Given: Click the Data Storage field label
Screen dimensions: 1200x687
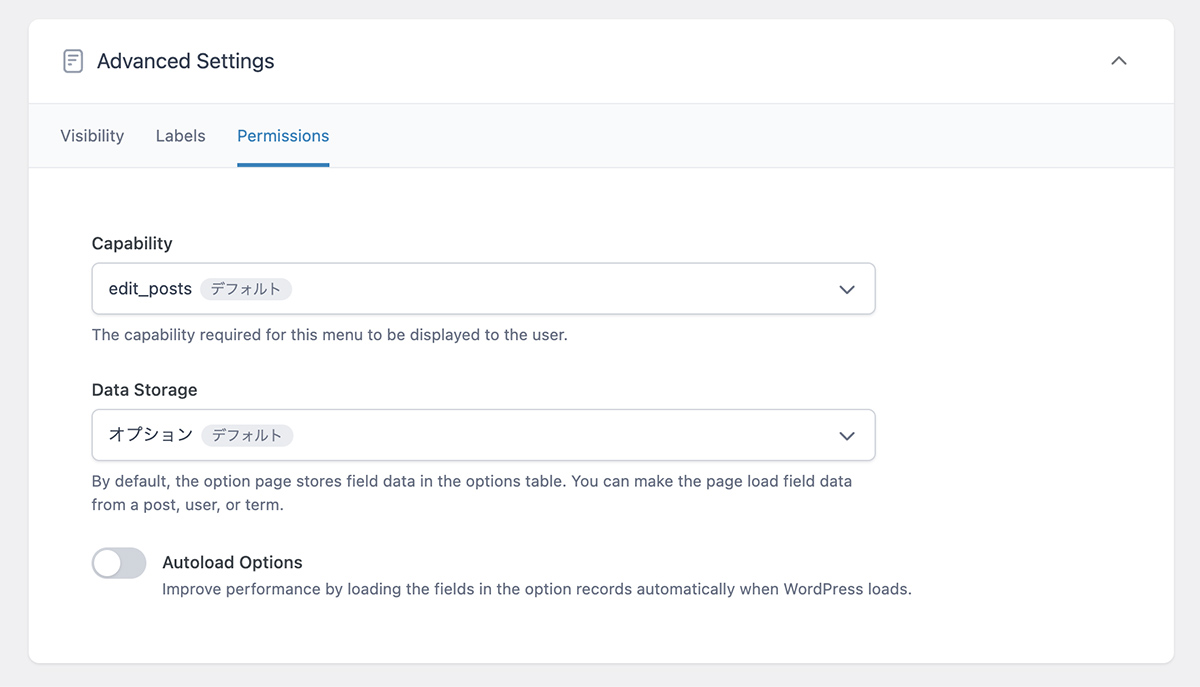Looking at the screenshot, I should coord(144,390).
